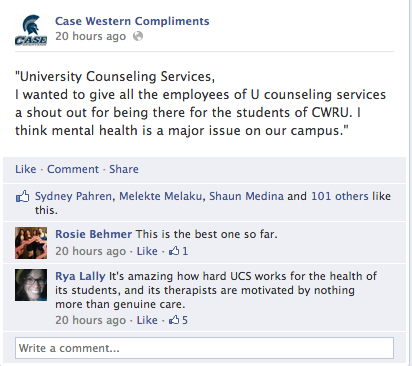Open Rya Lally's profile photo
412x366 pixels.
31,285
